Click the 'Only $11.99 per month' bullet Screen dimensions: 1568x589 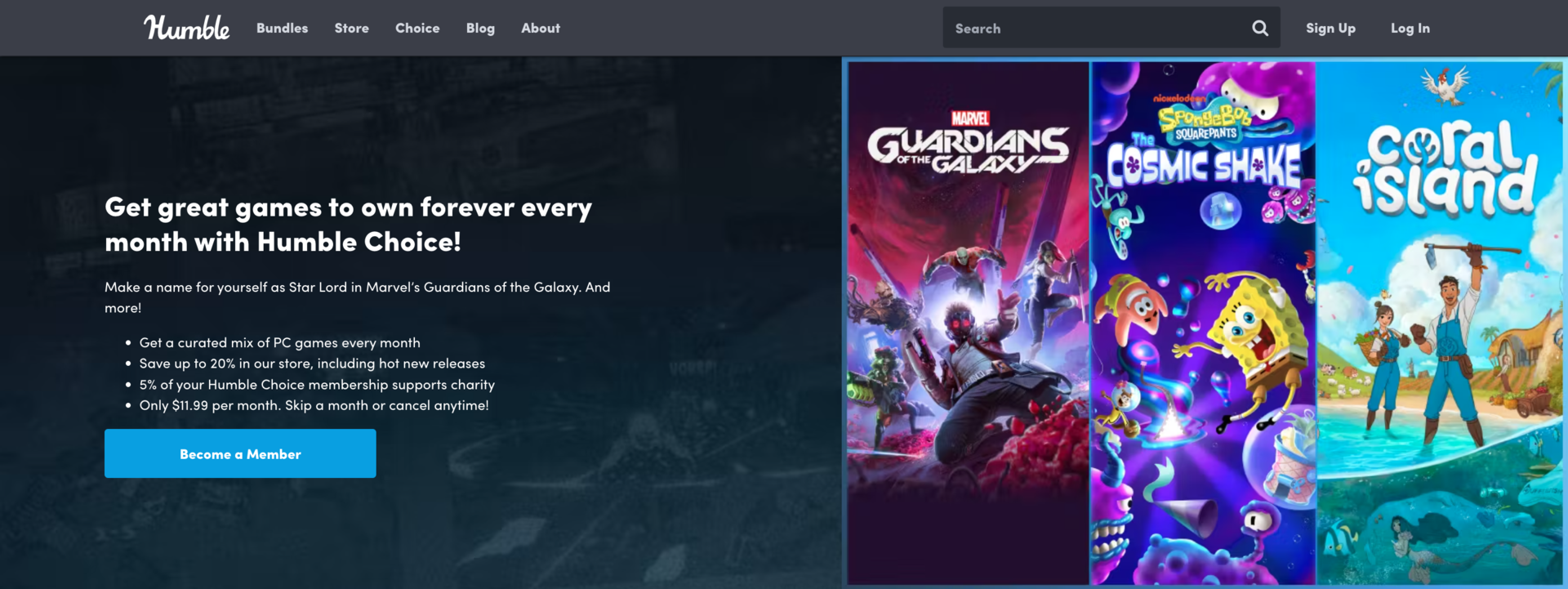tap(314, 405)
